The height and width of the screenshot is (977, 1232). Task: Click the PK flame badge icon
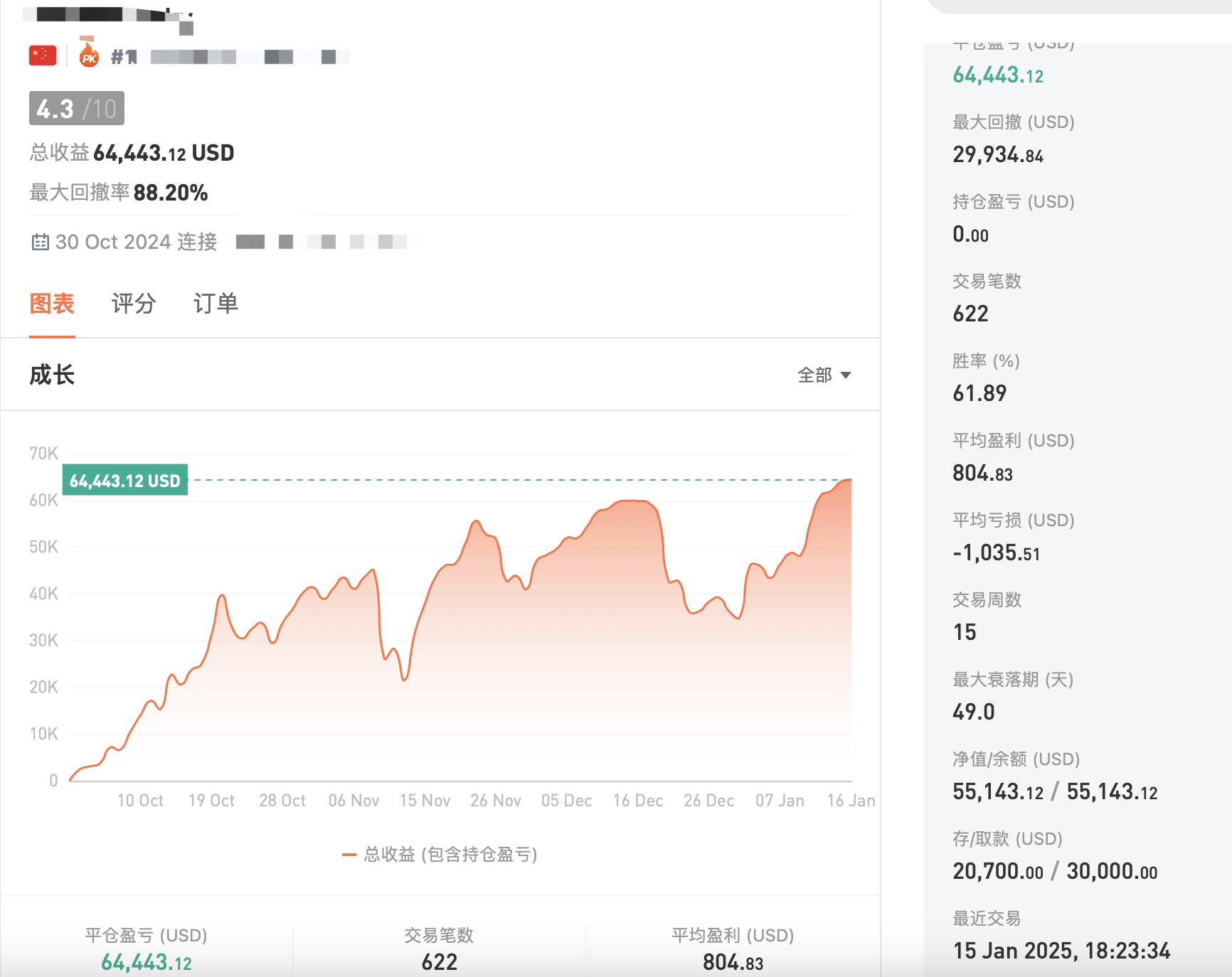(x=88, y=53)
